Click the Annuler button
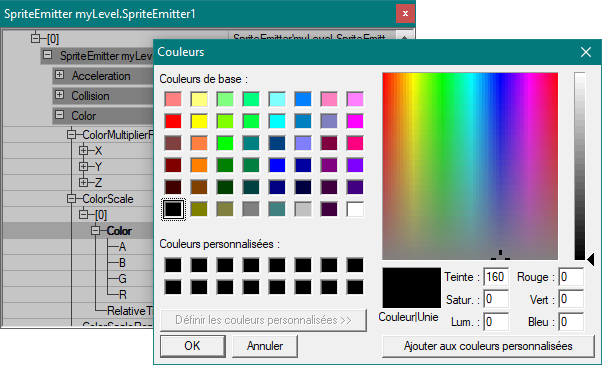The width and height of the screenshot is (602, 365). (265, 346)
